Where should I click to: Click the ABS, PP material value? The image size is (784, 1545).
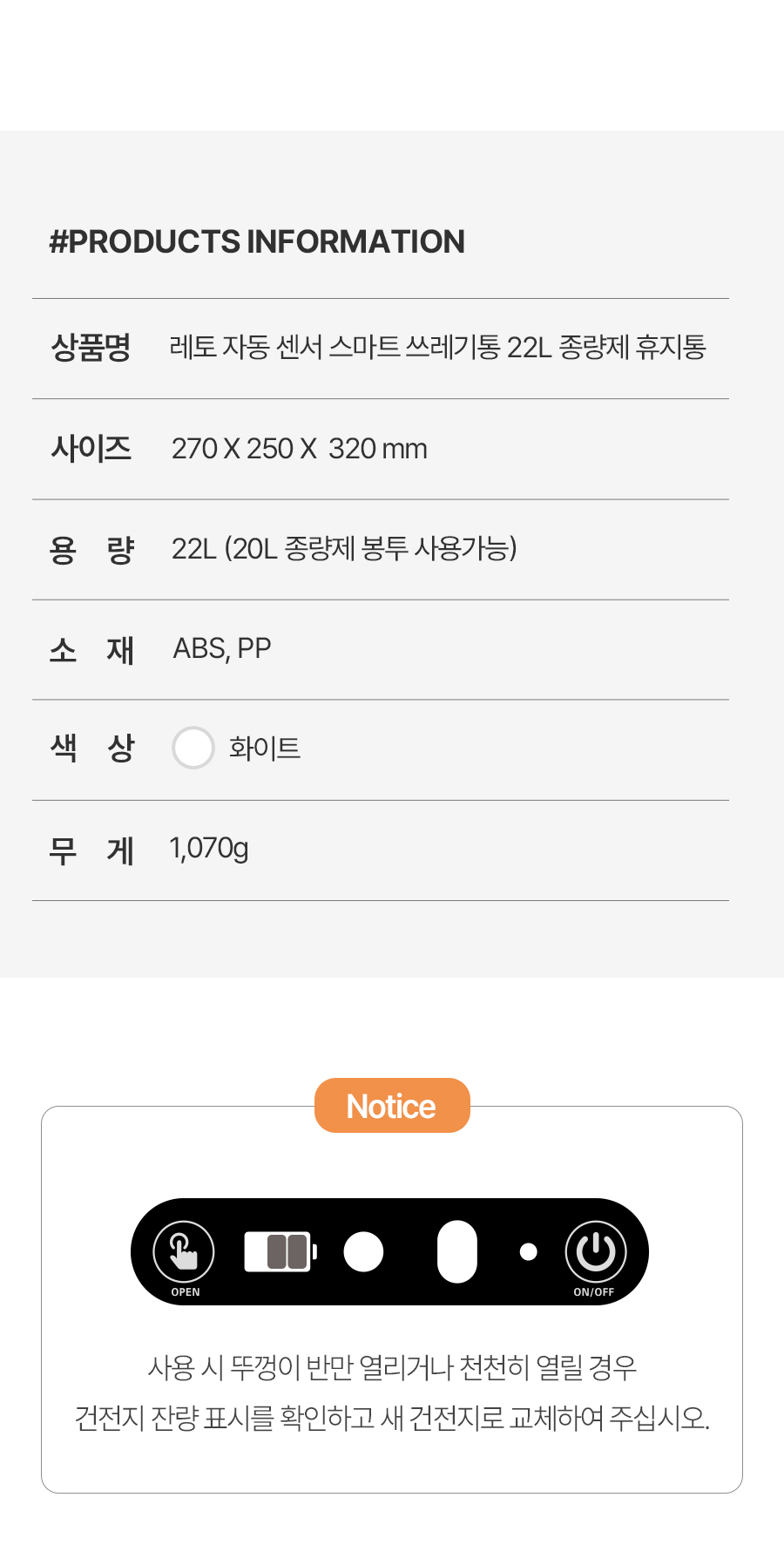(x=222, y=649)
